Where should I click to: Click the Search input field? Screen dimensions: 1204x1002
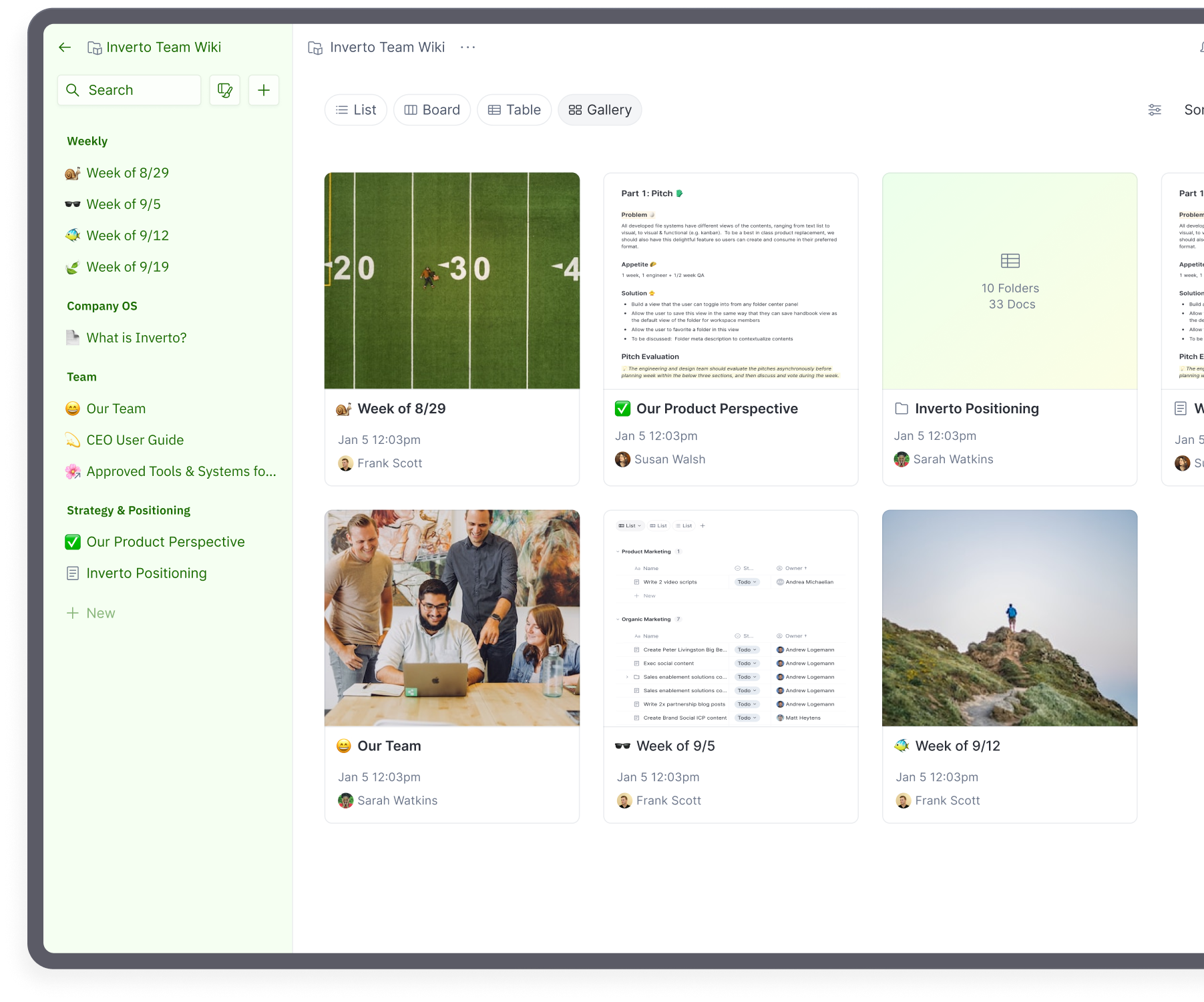click(130, 90)
